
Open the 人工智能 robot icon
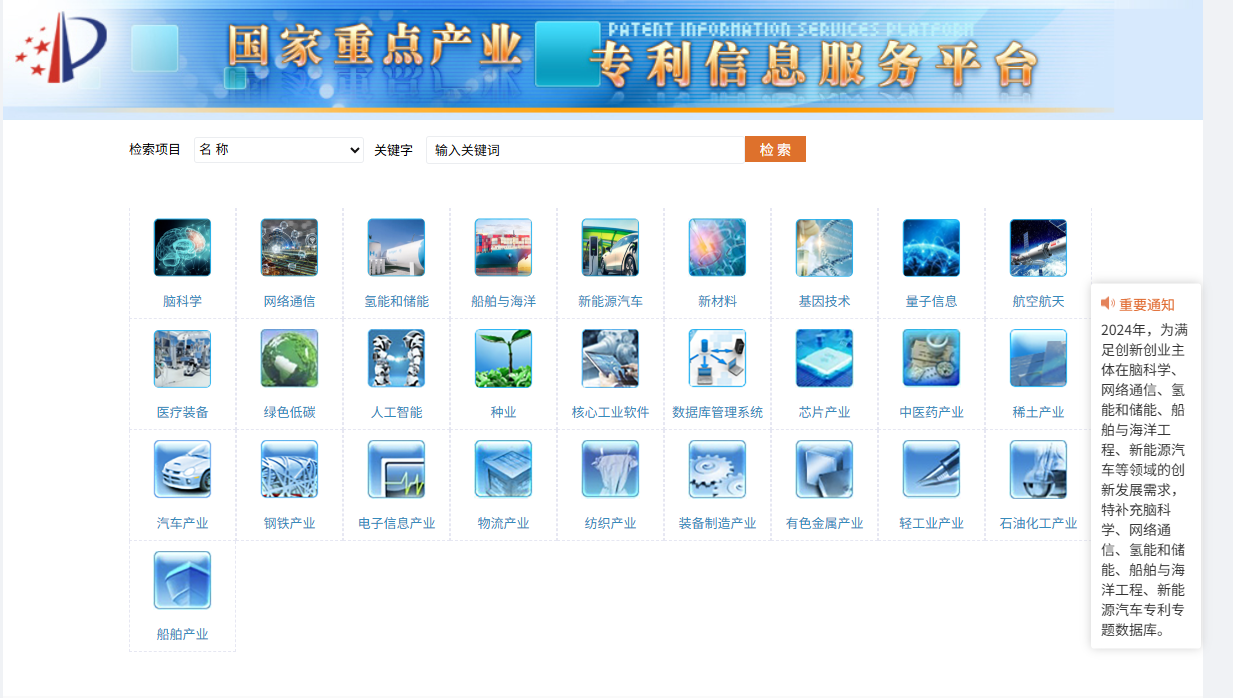(x=396, y=359)
